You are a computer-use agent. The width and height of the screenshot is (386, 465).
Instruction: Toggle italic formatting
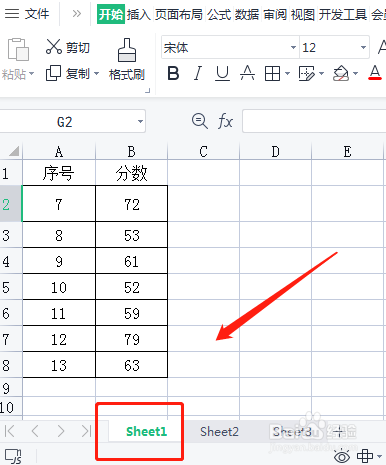[198, 73]
